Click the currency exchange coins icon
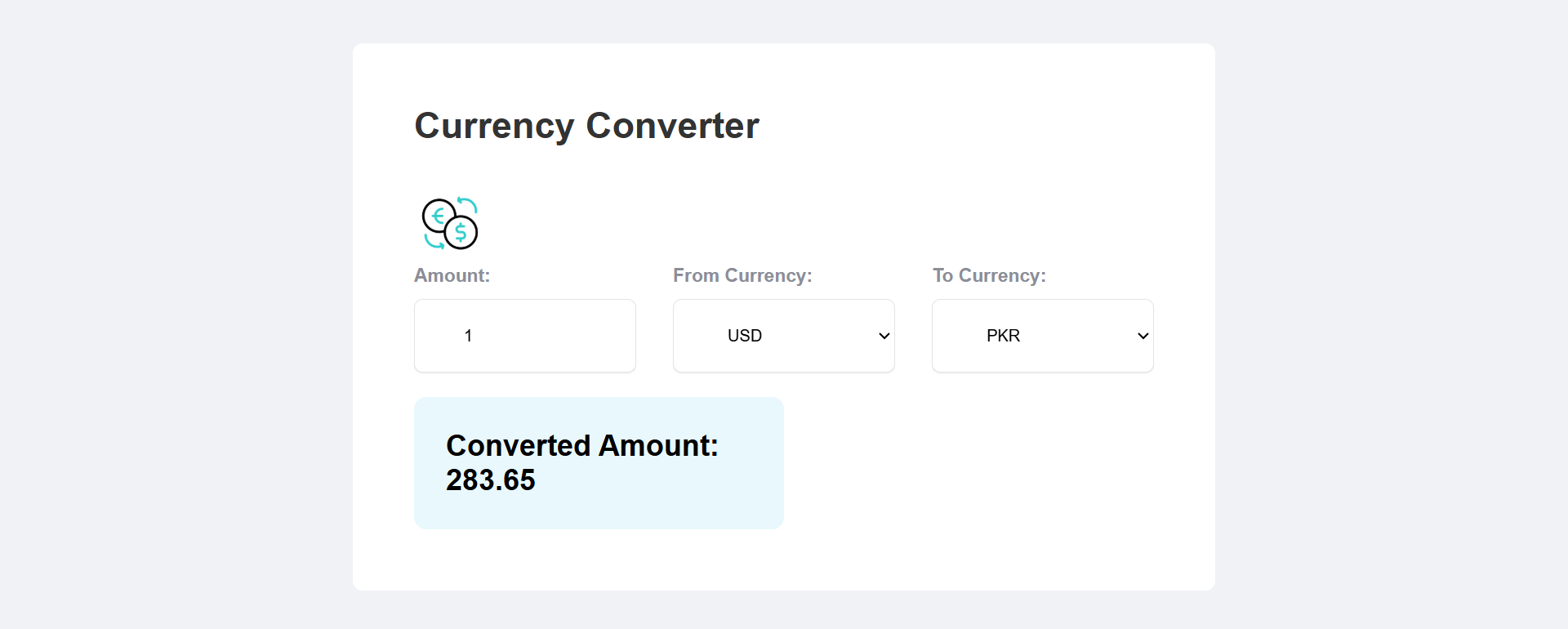Image resolution: width=1568 pixels, height=629 pixels. (450, 223)
